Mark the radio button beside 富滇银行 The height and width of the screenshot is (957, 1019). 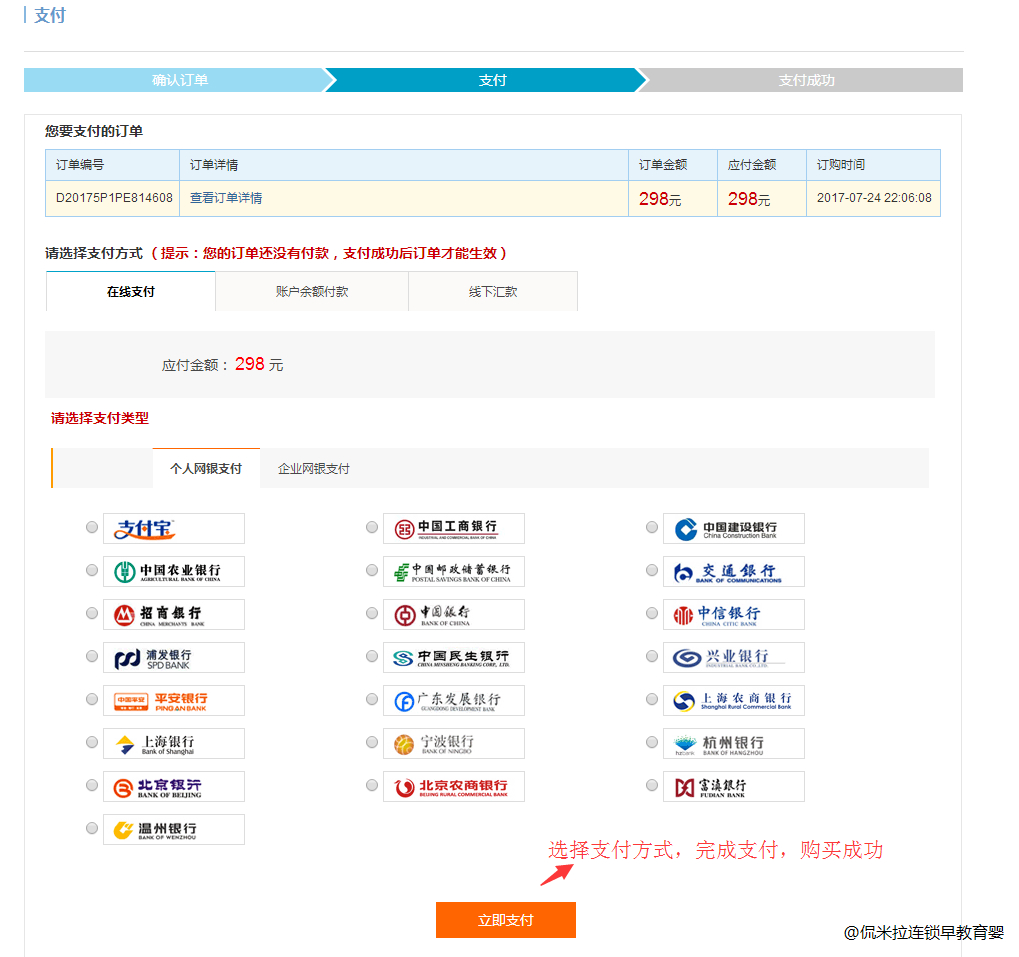pyautogui.click(x=652, y=785)
